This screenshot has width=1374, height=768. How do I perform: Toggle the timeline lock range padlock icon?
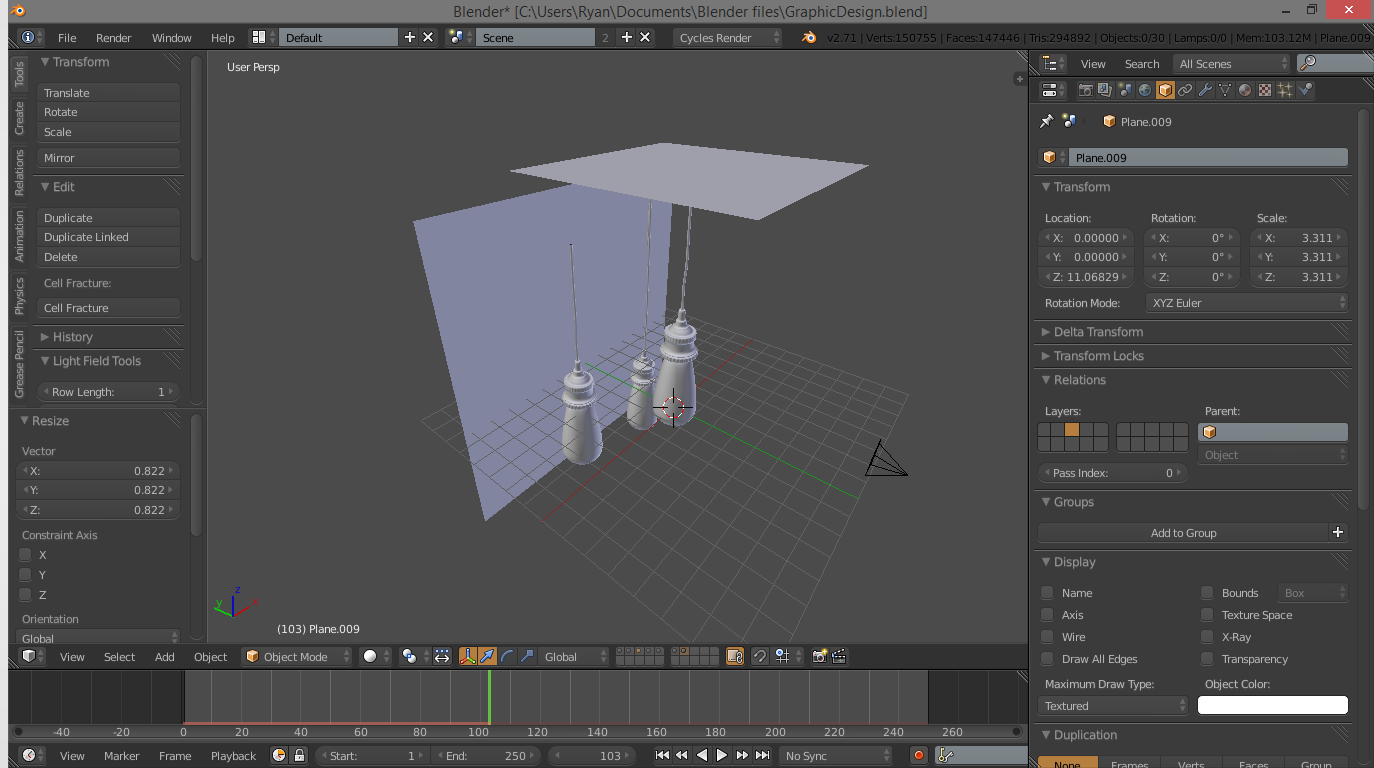[x=298, y=755]
